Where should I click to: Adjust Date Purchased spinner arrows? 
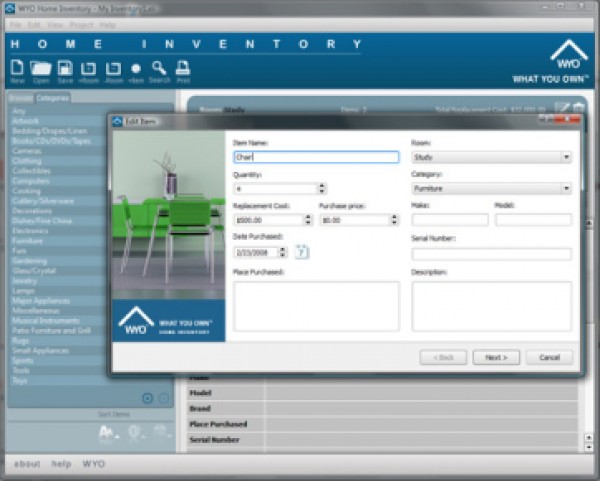pyautogui.click(x=282, y=252)
